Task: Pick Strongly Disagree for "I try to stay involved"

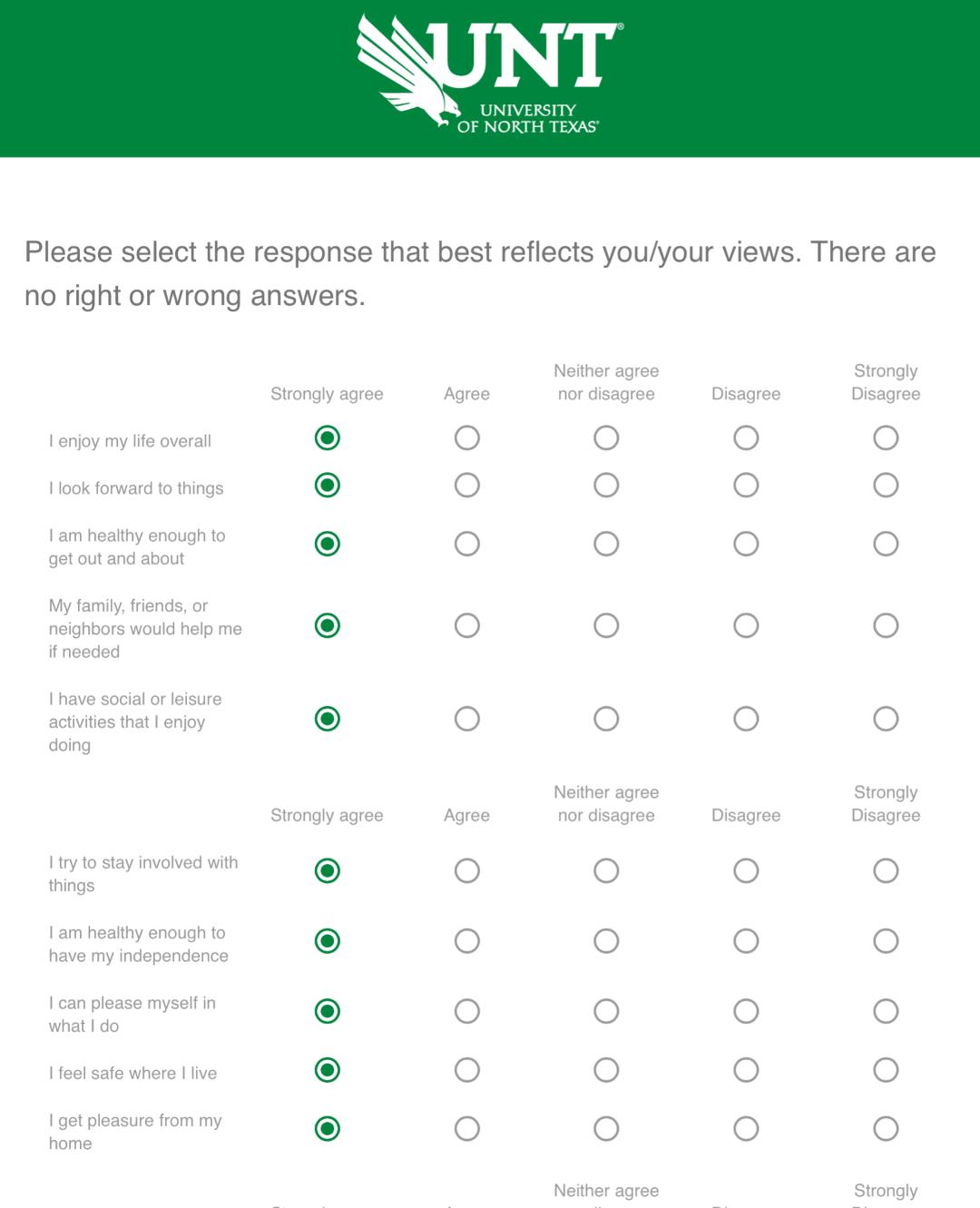Action: click(886, 871)
